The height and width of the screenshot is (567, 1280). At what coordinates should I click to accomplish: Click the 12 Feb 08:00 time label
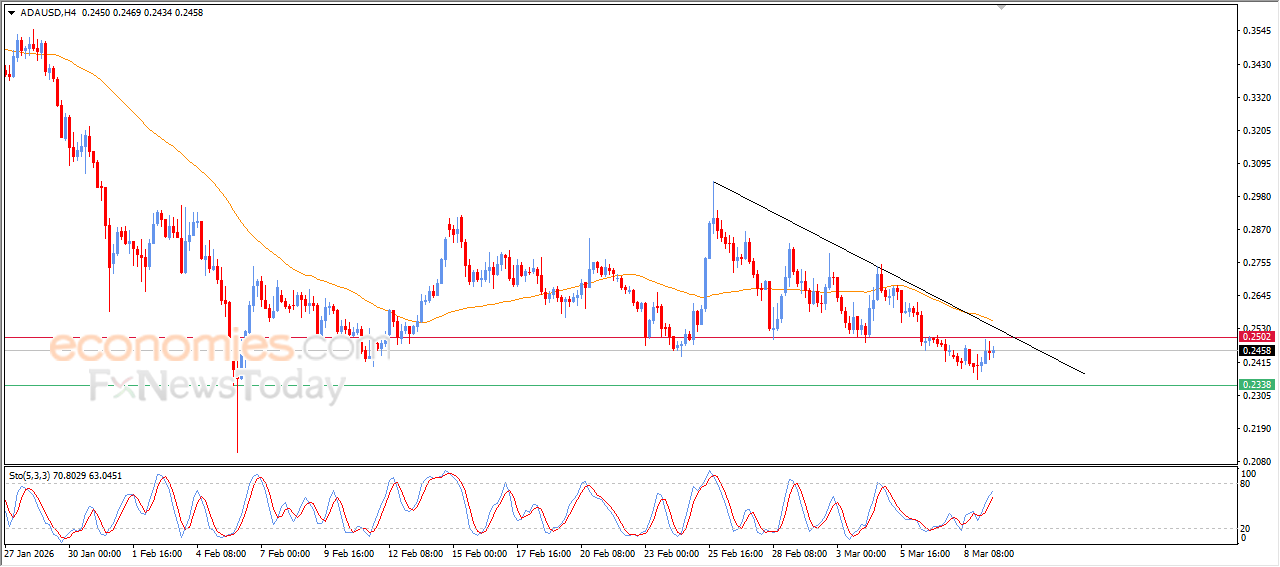[415, 553]
